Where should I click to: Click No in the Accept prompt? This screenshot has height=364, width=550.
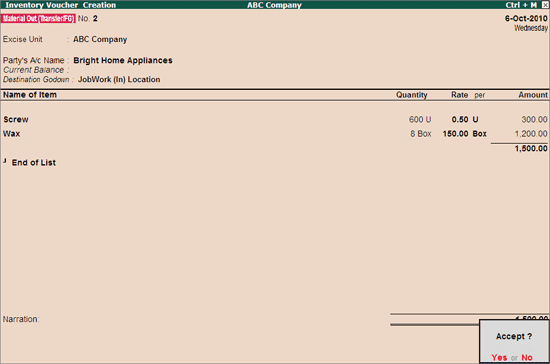coord(527,357)
